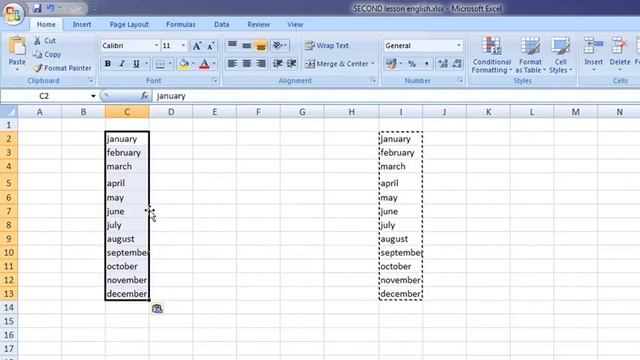Increase font size with Grow Font
The height and width of the screenshot is (360, 640).
point(197,46)
